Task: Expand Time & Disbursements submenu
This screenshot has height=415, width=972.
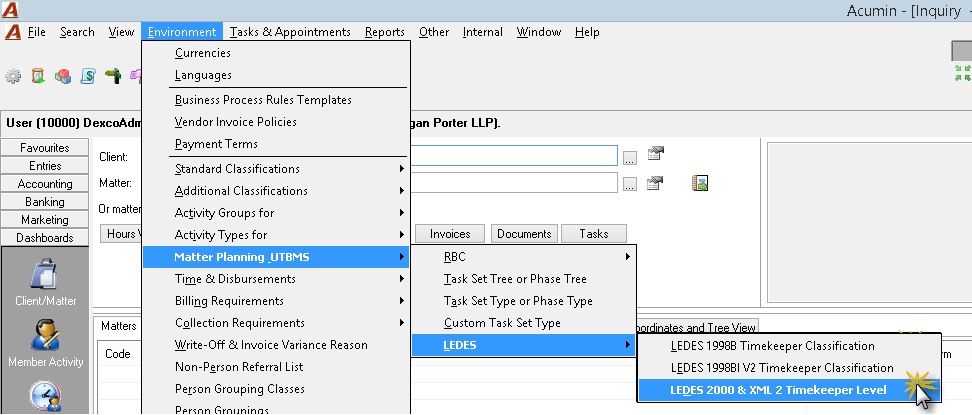Action: (x=275, y=279)
